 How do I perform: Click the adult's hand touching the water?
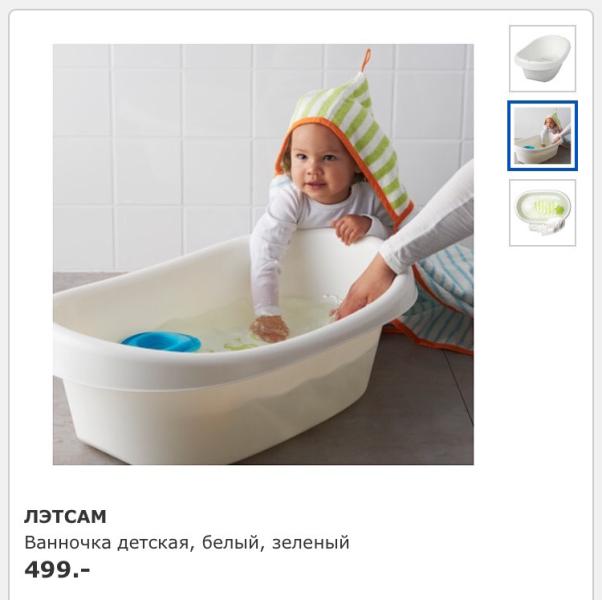[x=363, y=290]
